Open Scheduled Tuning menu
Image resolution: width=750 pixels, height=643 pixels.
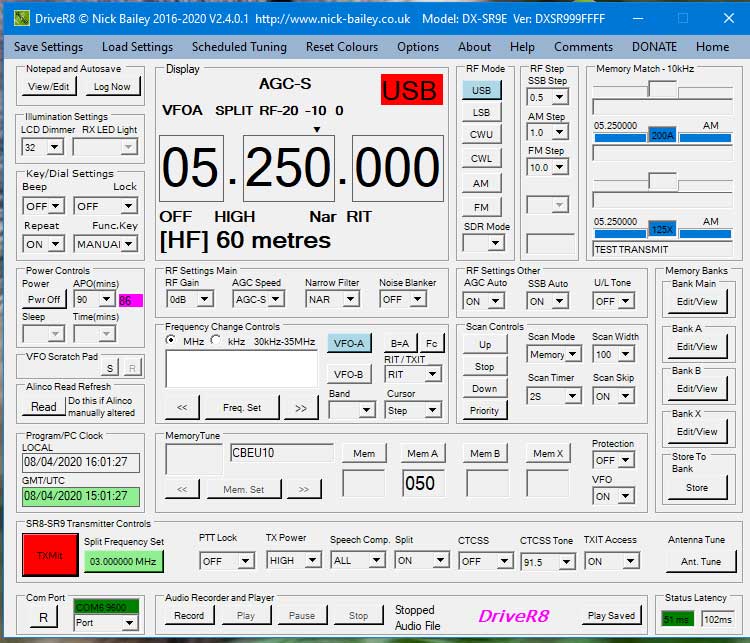(x=239, y=47)
